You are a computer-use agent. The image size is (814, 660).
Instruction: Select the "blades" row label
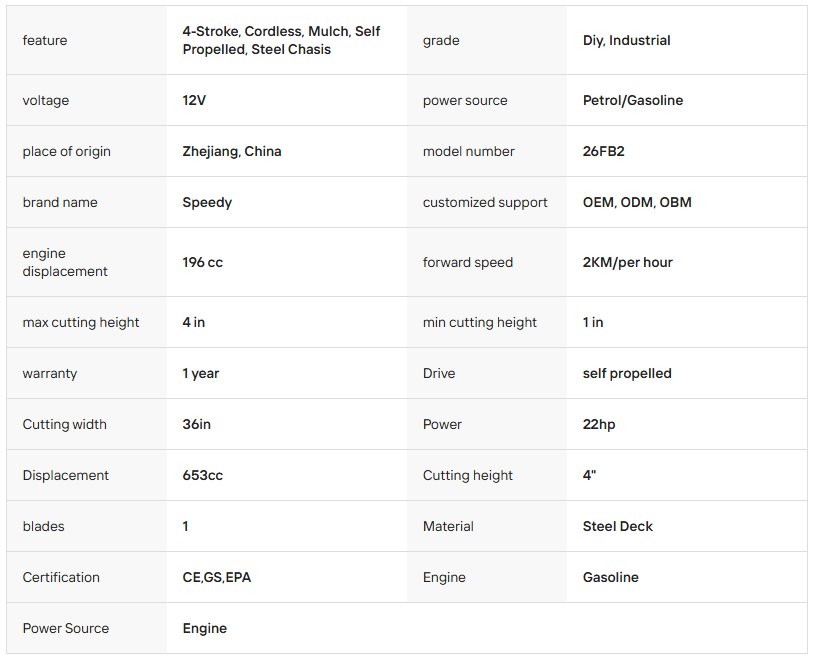pyautogui.click(x=43, y=527)
